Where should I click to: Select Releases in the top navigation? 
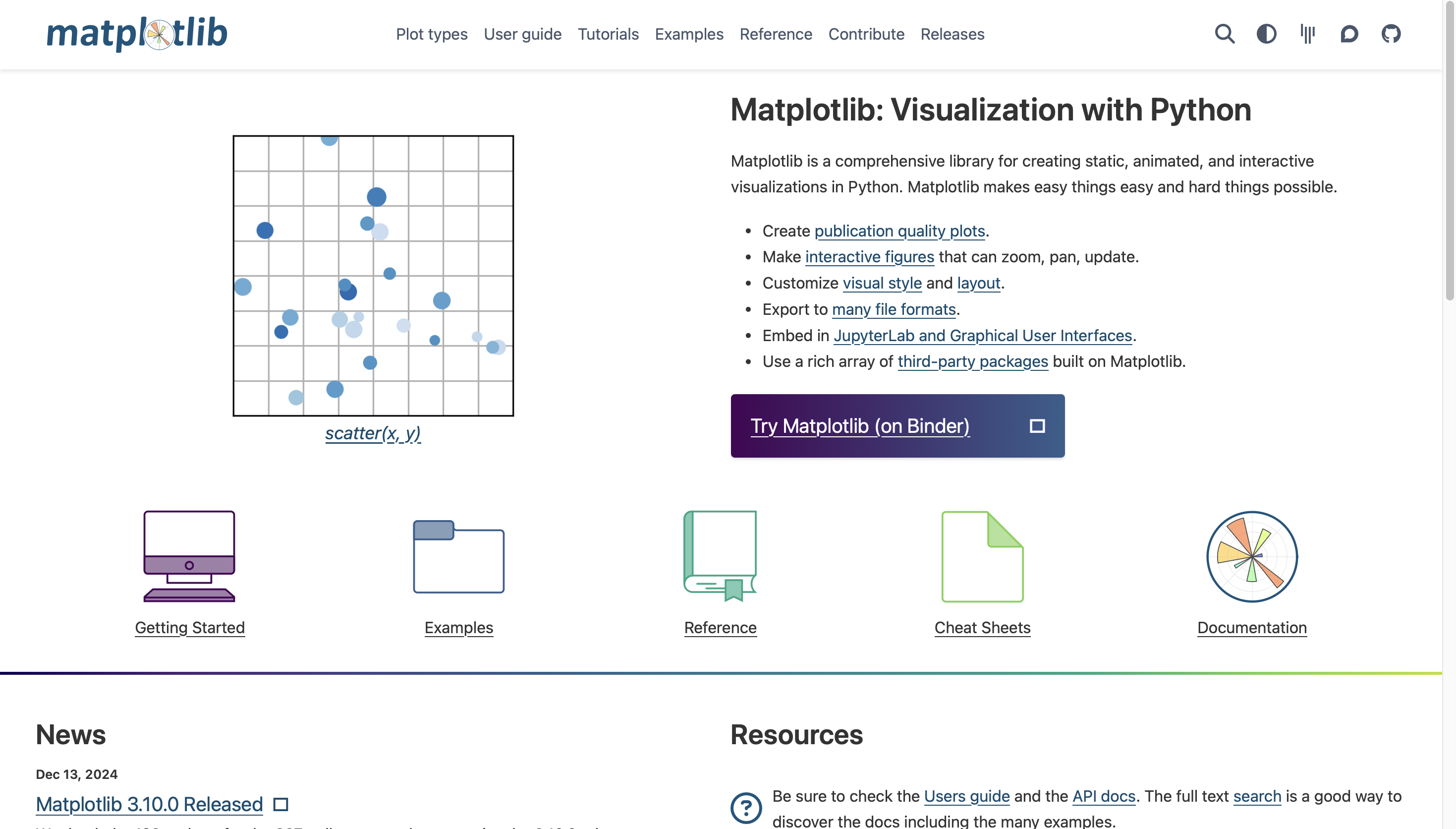952,34
